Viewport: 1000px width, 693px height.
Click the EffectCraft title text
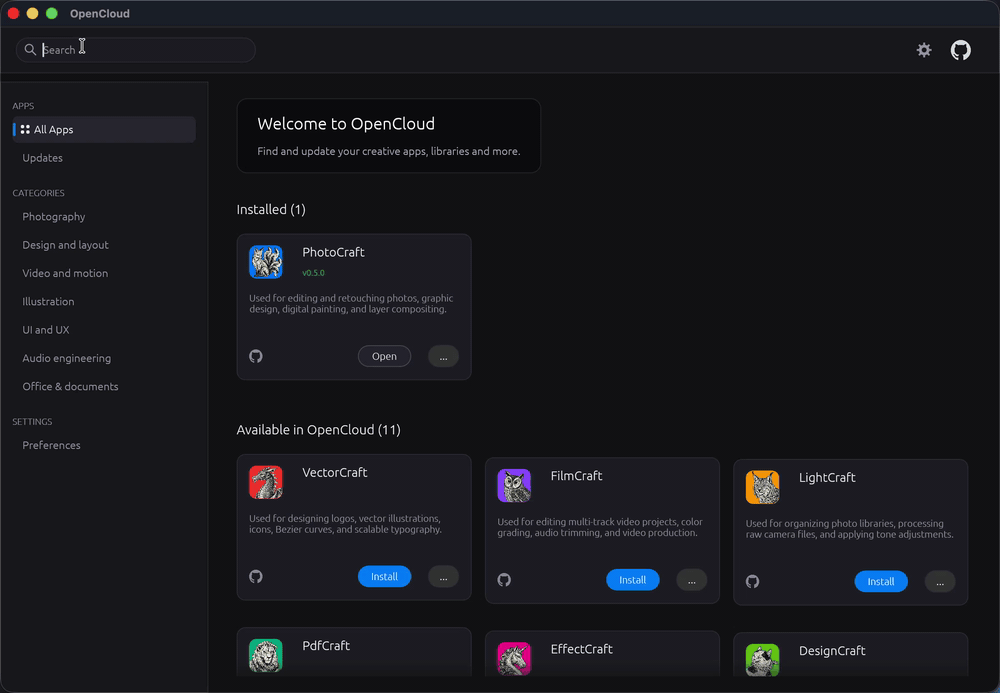pos(581,649)
